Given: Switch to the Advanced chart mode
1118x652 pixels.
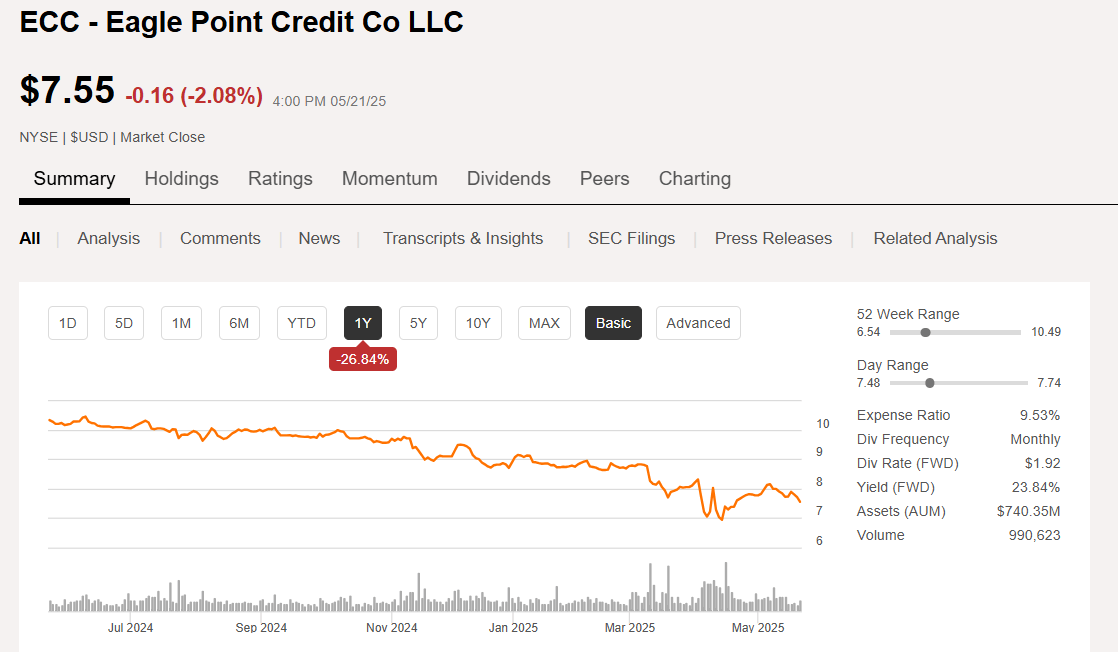Looking at the screenshot, I should [698, 323].
